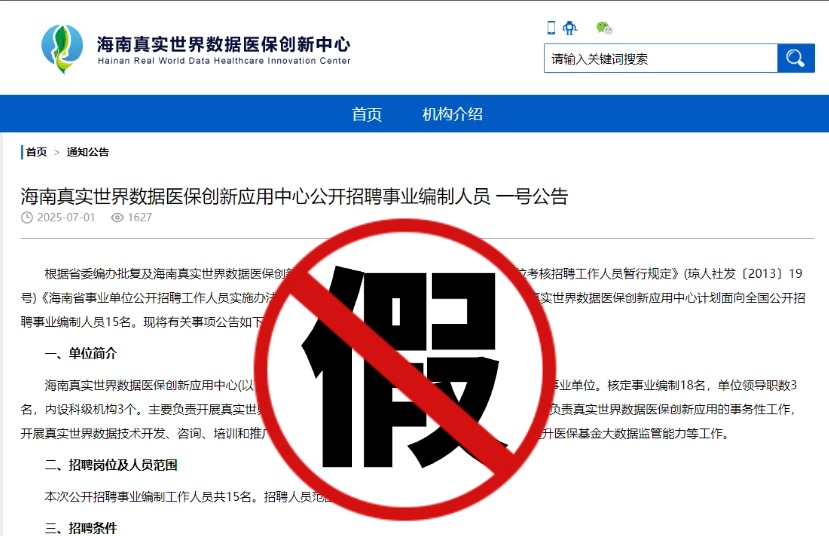This screenshot has width=829, height=536.
Task: Click the red prohibition '假' stamp
Action: pyautogui.click(x=404, y=370)
